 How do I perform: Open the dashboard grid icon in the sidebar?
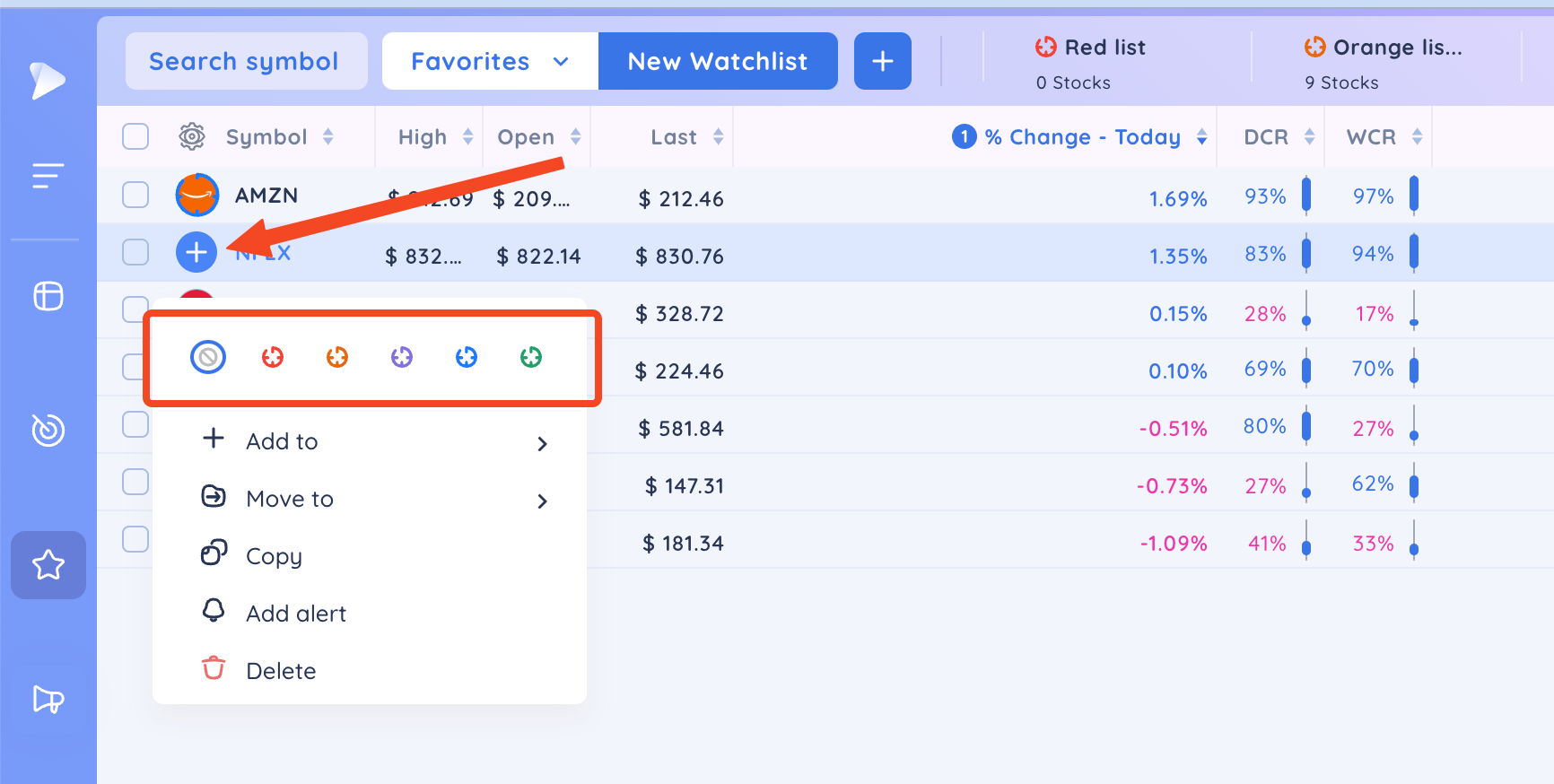48,296
